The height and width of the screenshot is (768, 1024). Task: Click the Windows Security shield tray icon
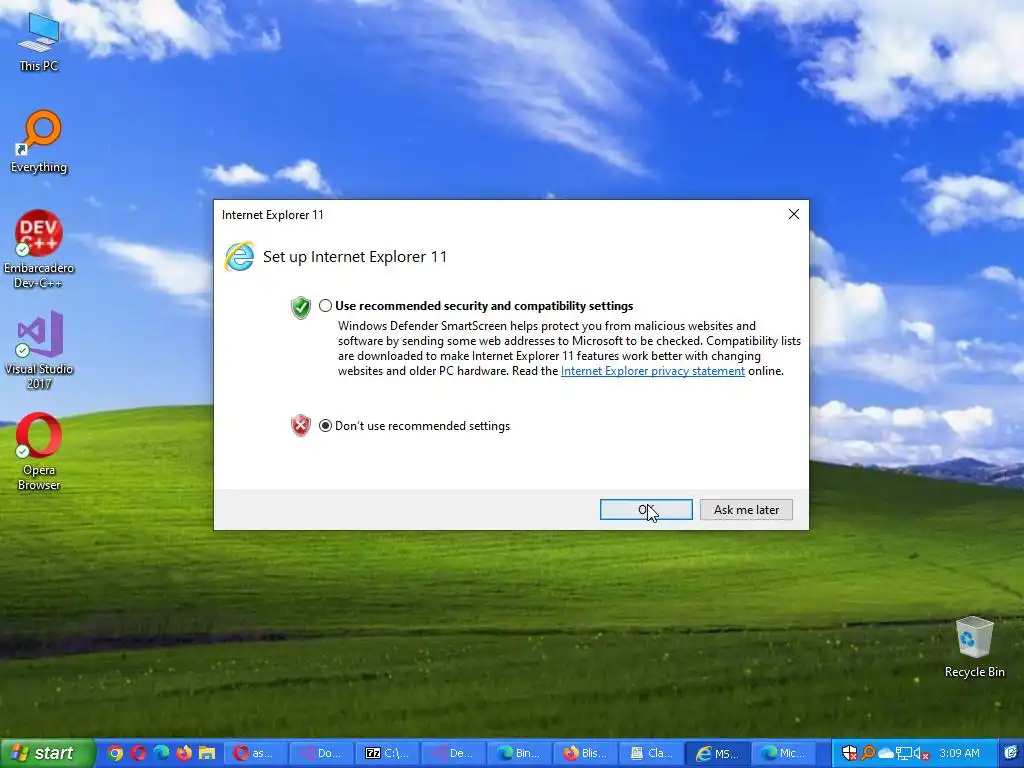[850, 753]
